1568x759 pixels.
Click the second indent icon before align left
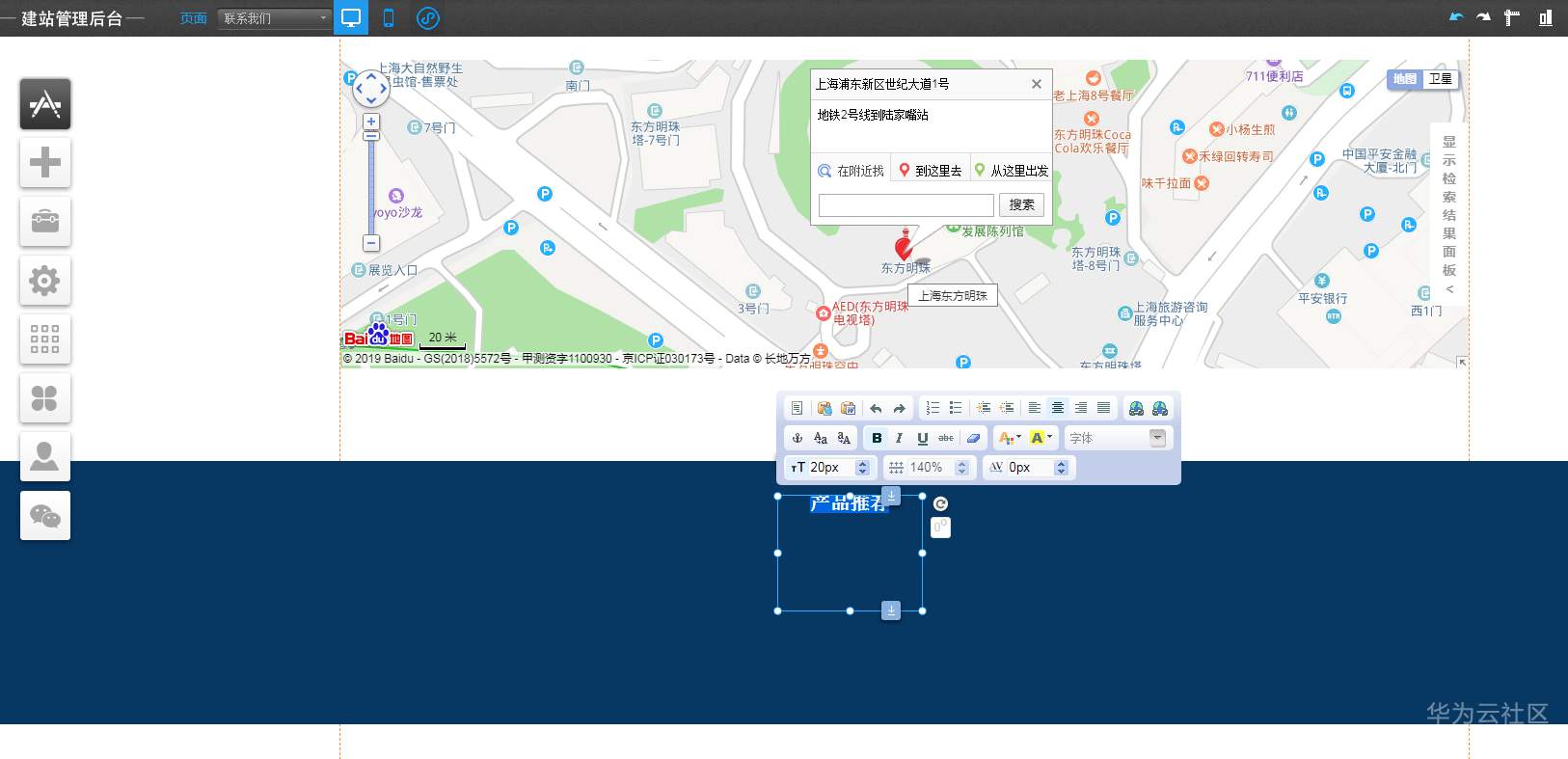click(1007, 408)
